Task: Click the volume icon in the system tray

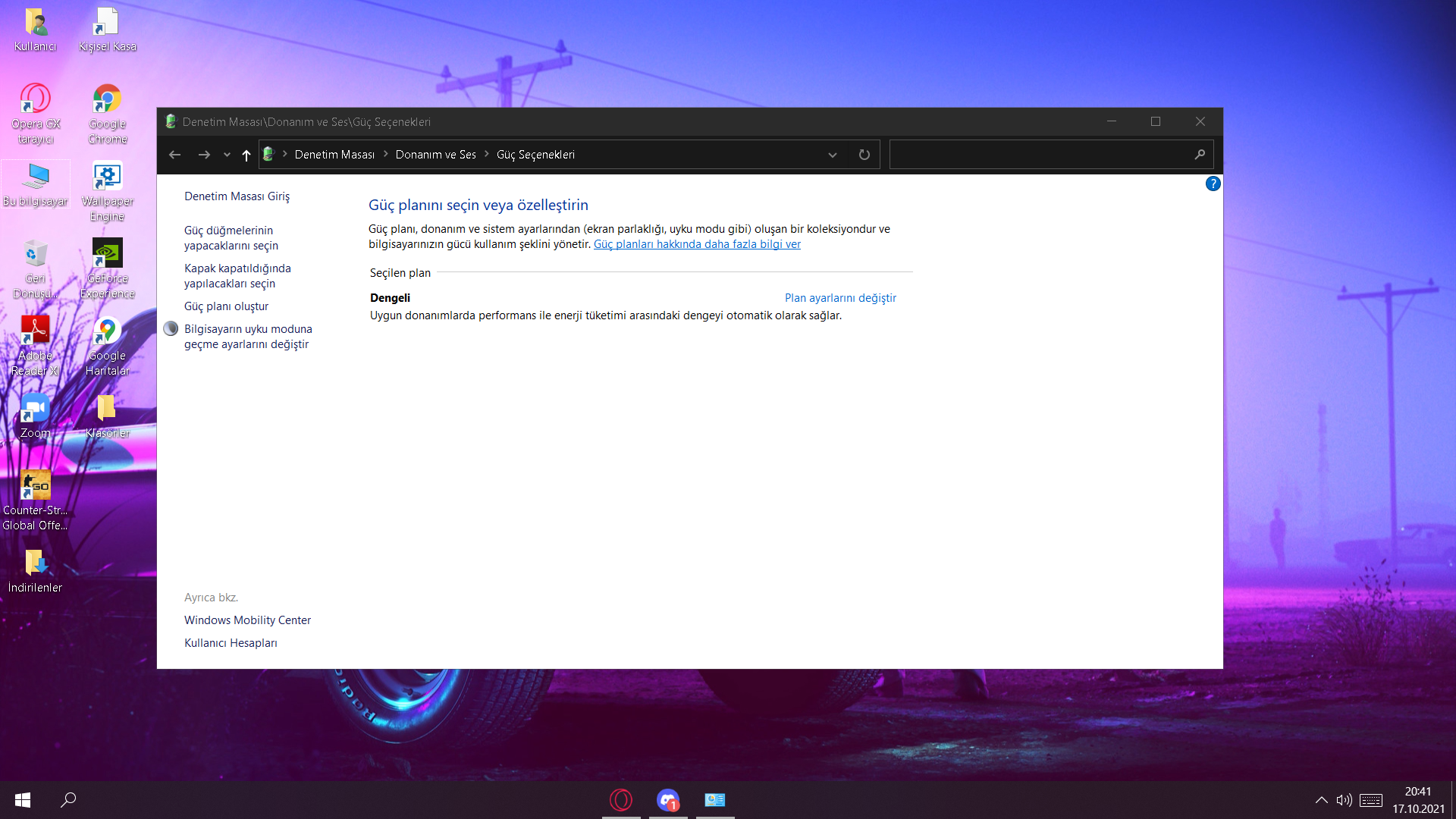Action: click(1344, 800)
